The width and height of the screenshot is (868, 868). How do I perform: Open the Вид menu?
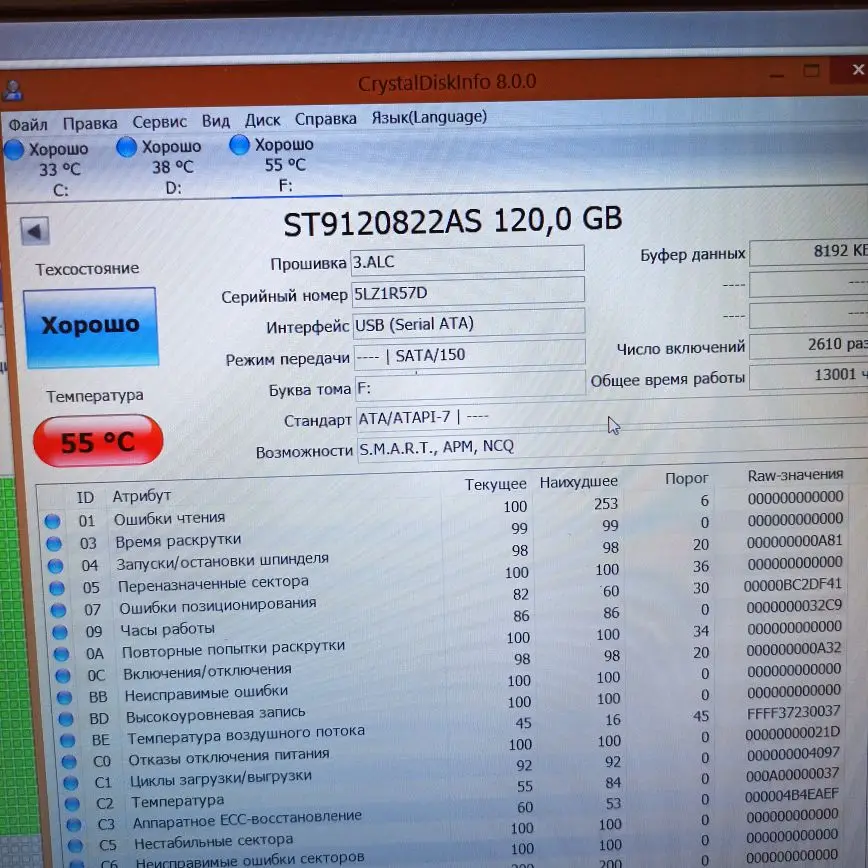click(x=215, y=121)
